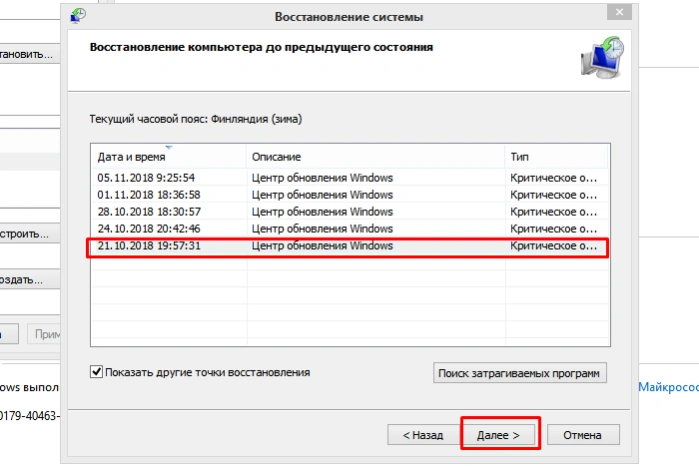Click 'Настроить…' button in background window
Image resolution: width=699 pixels, height=466 pixels.
point(29,234)
